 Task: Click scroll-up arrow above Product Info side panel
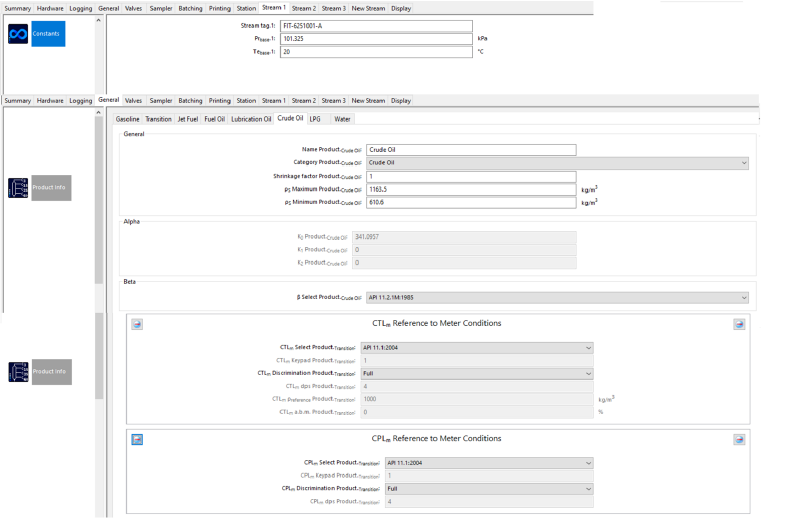98,112
